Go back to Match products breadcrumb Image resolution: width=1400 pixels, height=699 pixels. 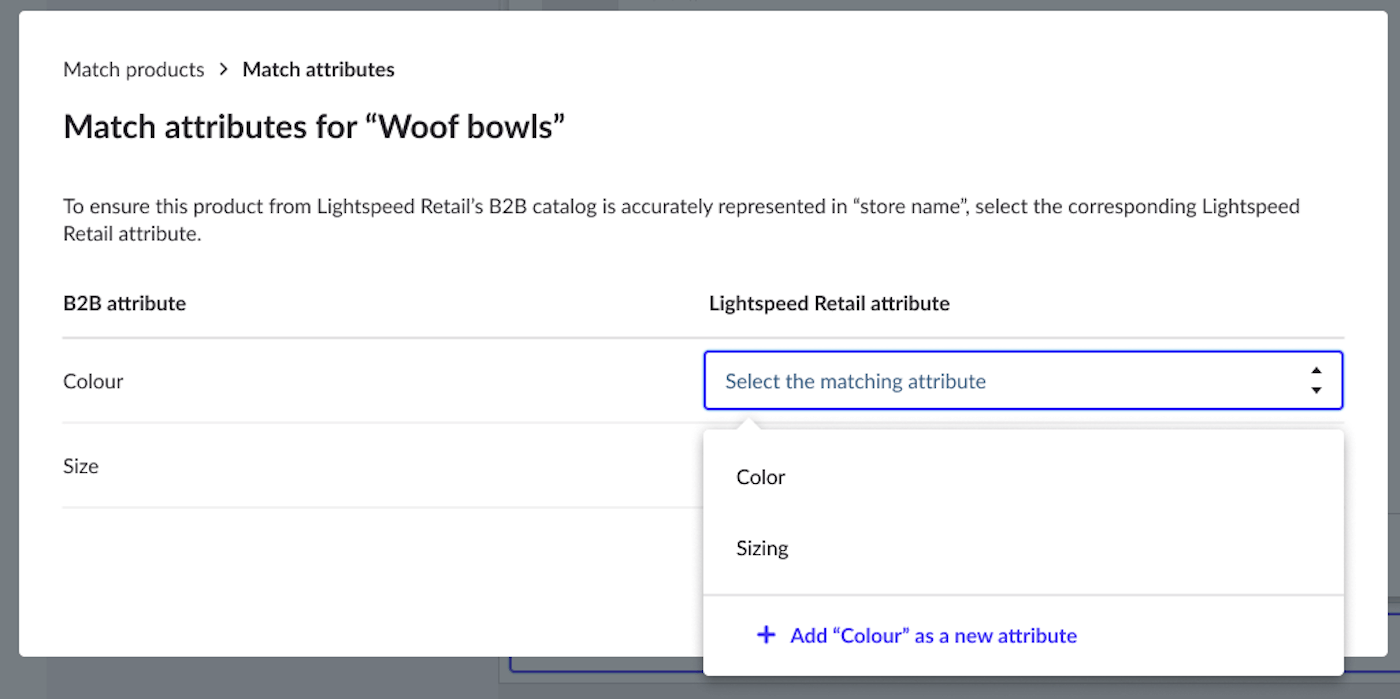133,69
